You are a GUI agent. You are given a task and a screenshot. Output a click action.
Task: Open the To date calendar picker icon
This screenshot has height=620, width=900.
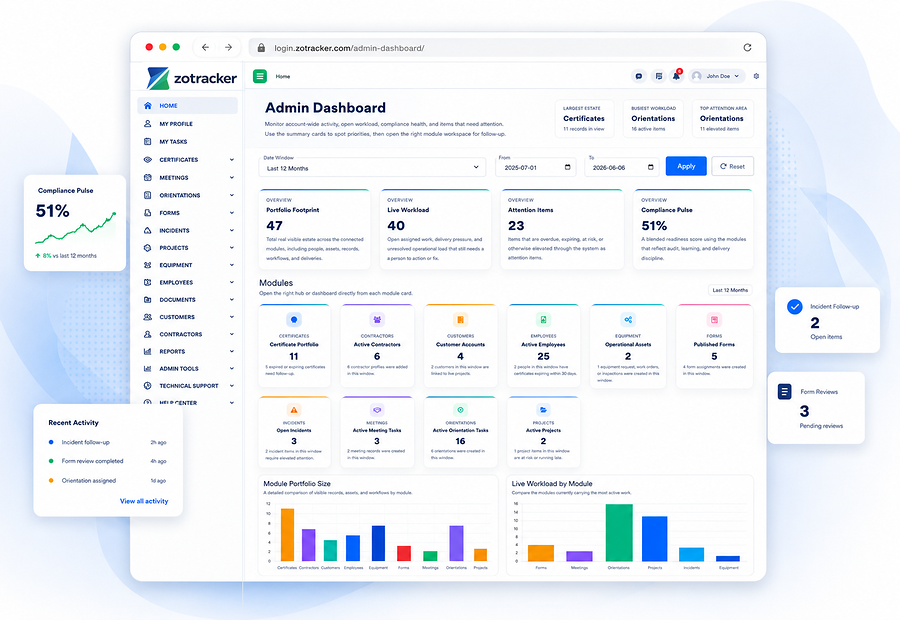click(x=650, y=167)
